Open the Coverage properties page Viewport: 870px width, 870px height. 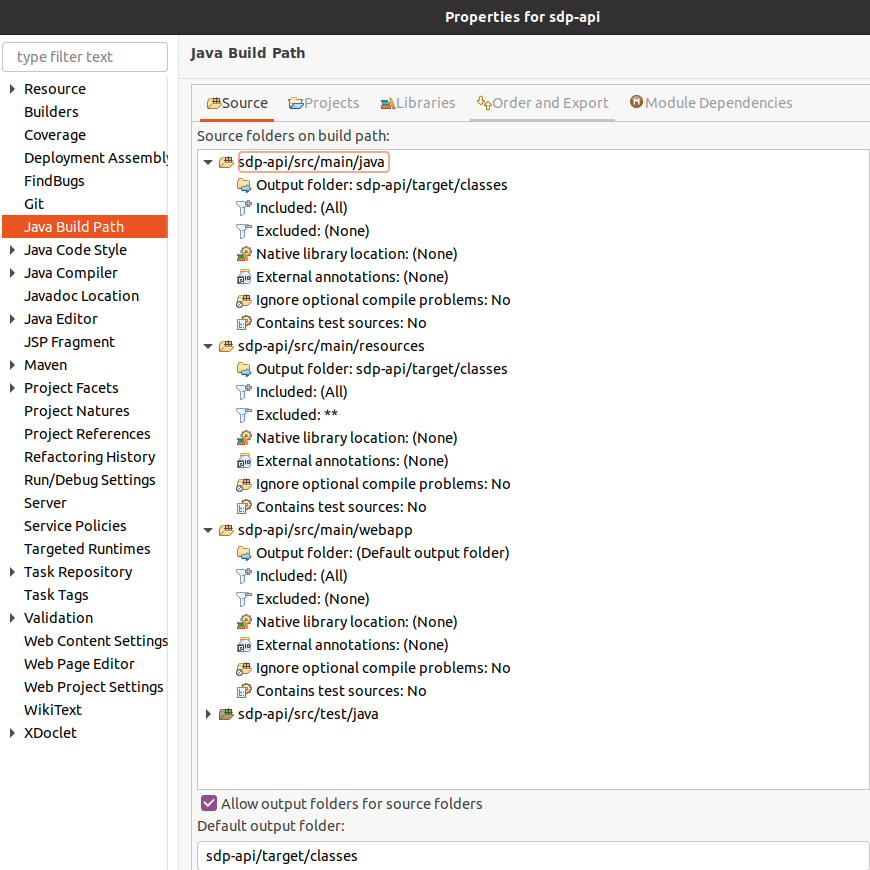point(55,135)
